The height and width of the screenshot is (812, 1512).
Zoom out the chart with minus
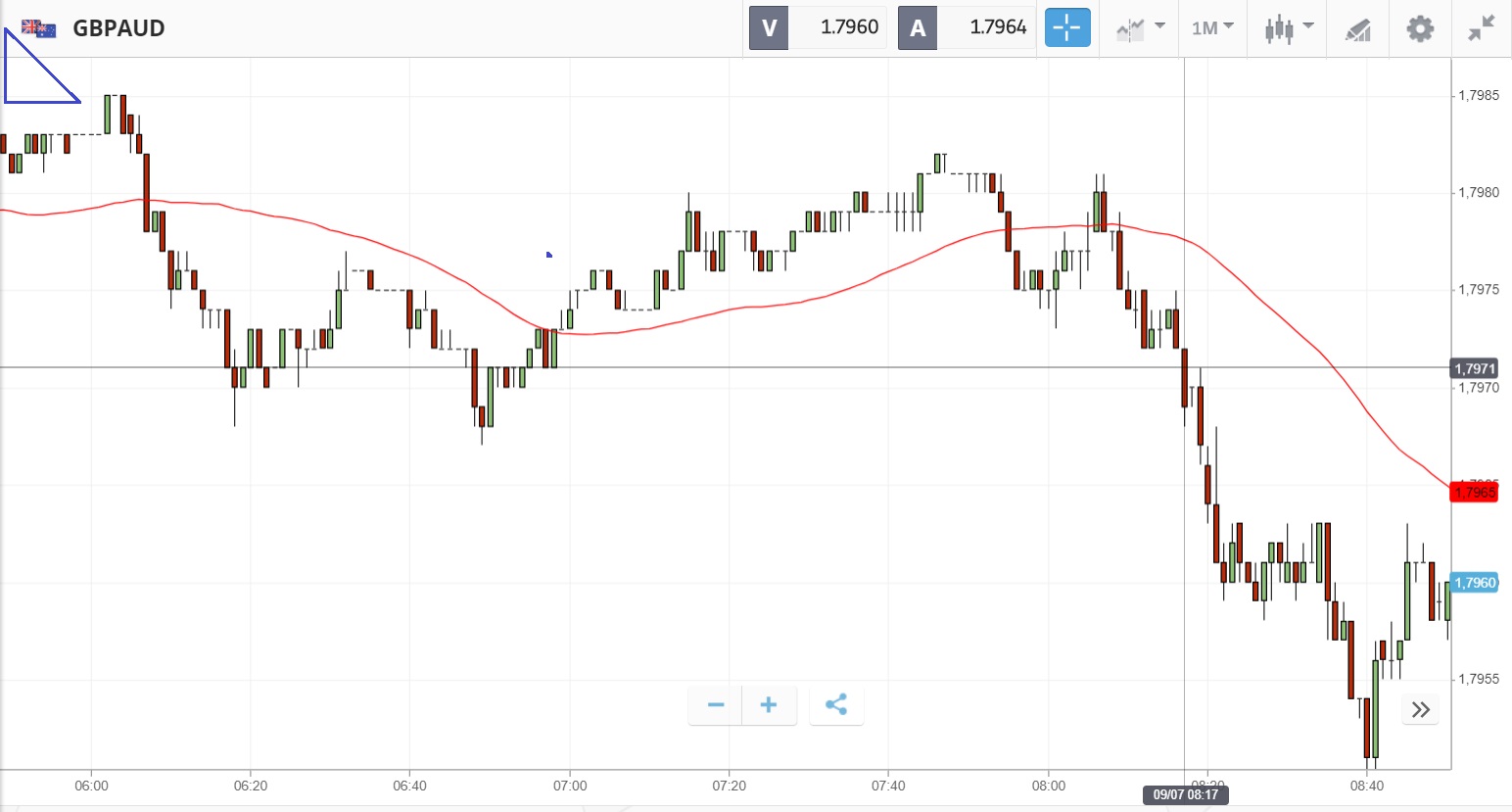[716, 705]
